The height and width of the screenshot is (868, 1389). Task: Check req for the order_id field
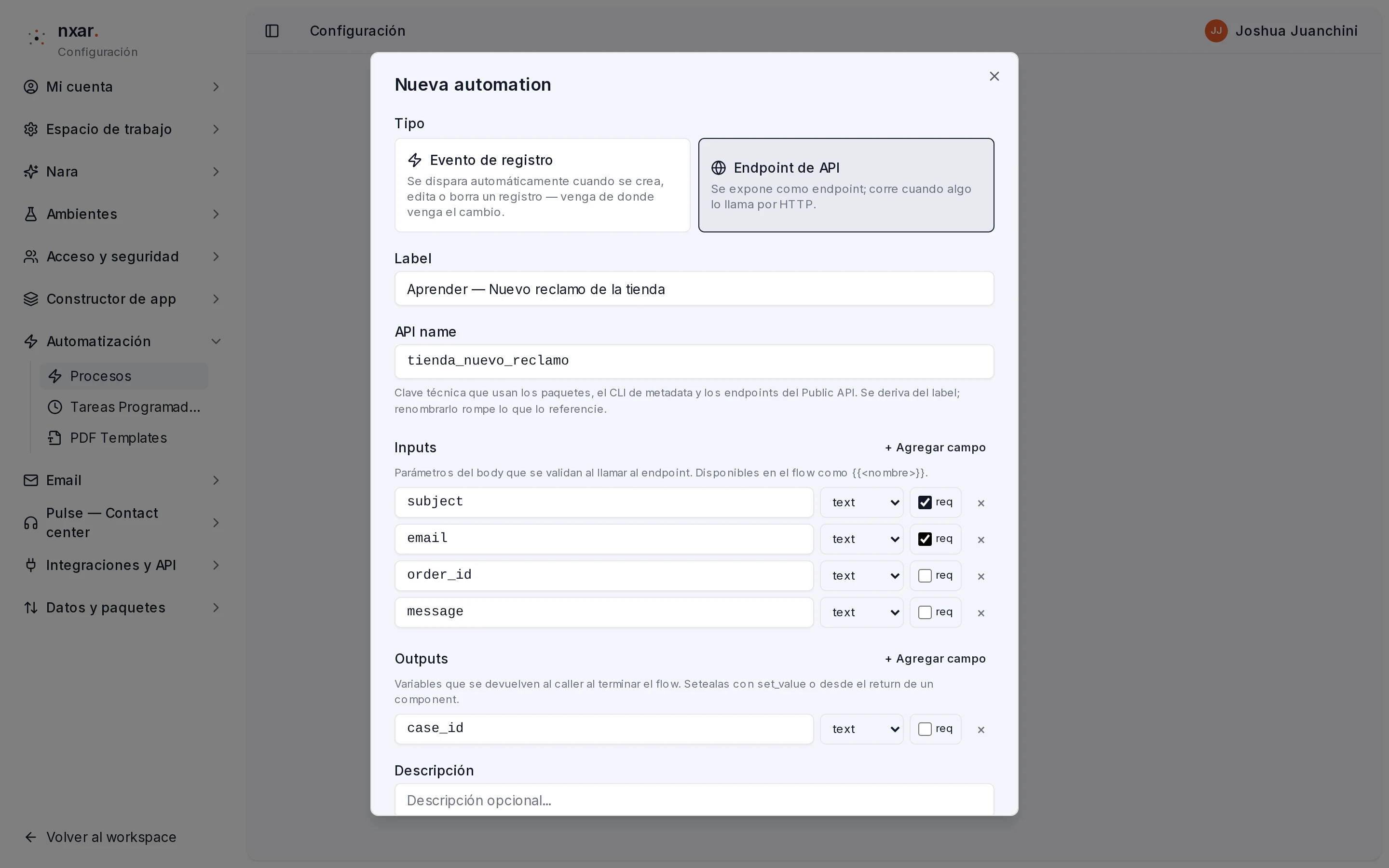pos(925,576)
